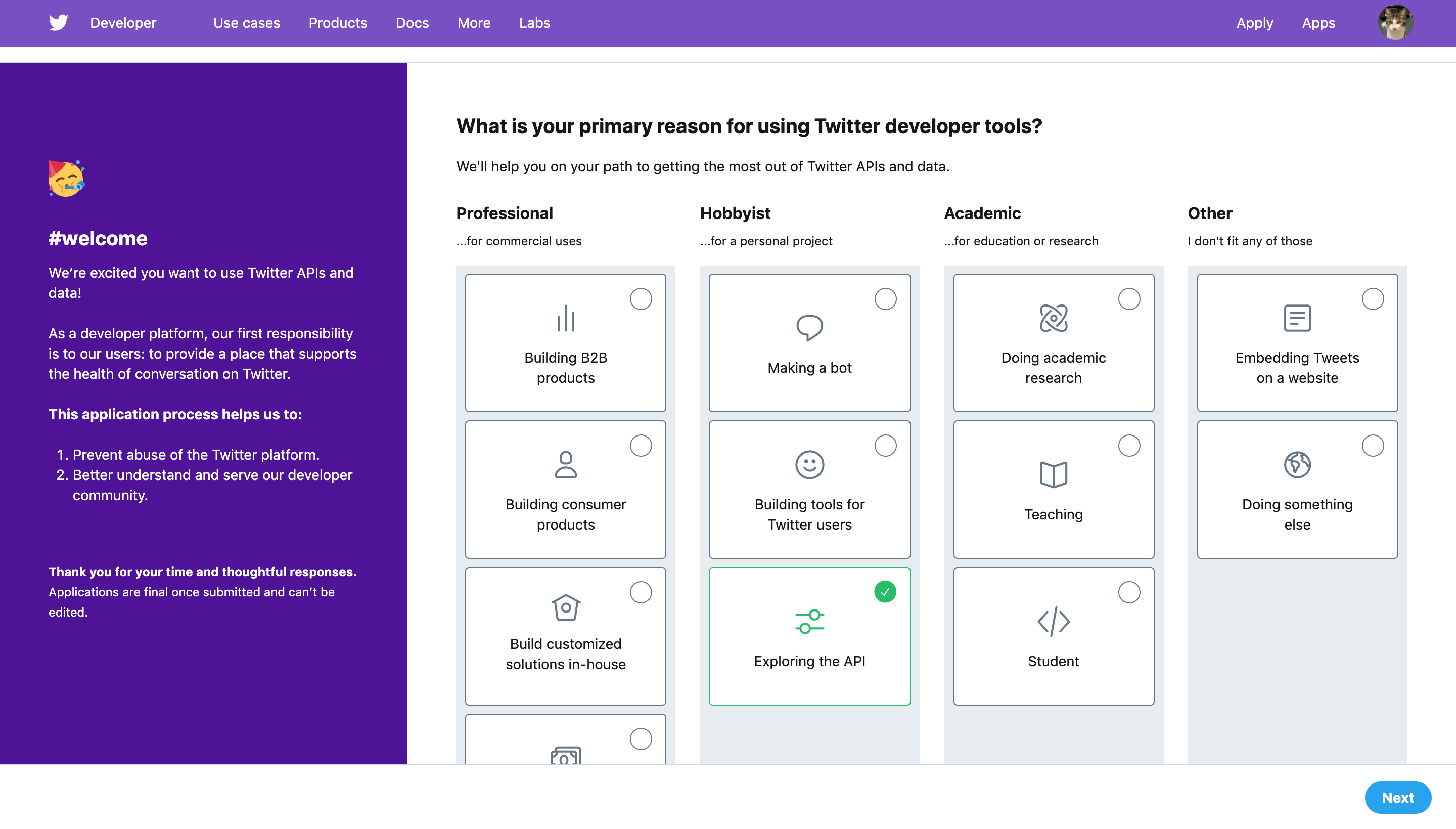Click the sliders icon for Exploring the API
1456x829 pixels.
(809, 621)
